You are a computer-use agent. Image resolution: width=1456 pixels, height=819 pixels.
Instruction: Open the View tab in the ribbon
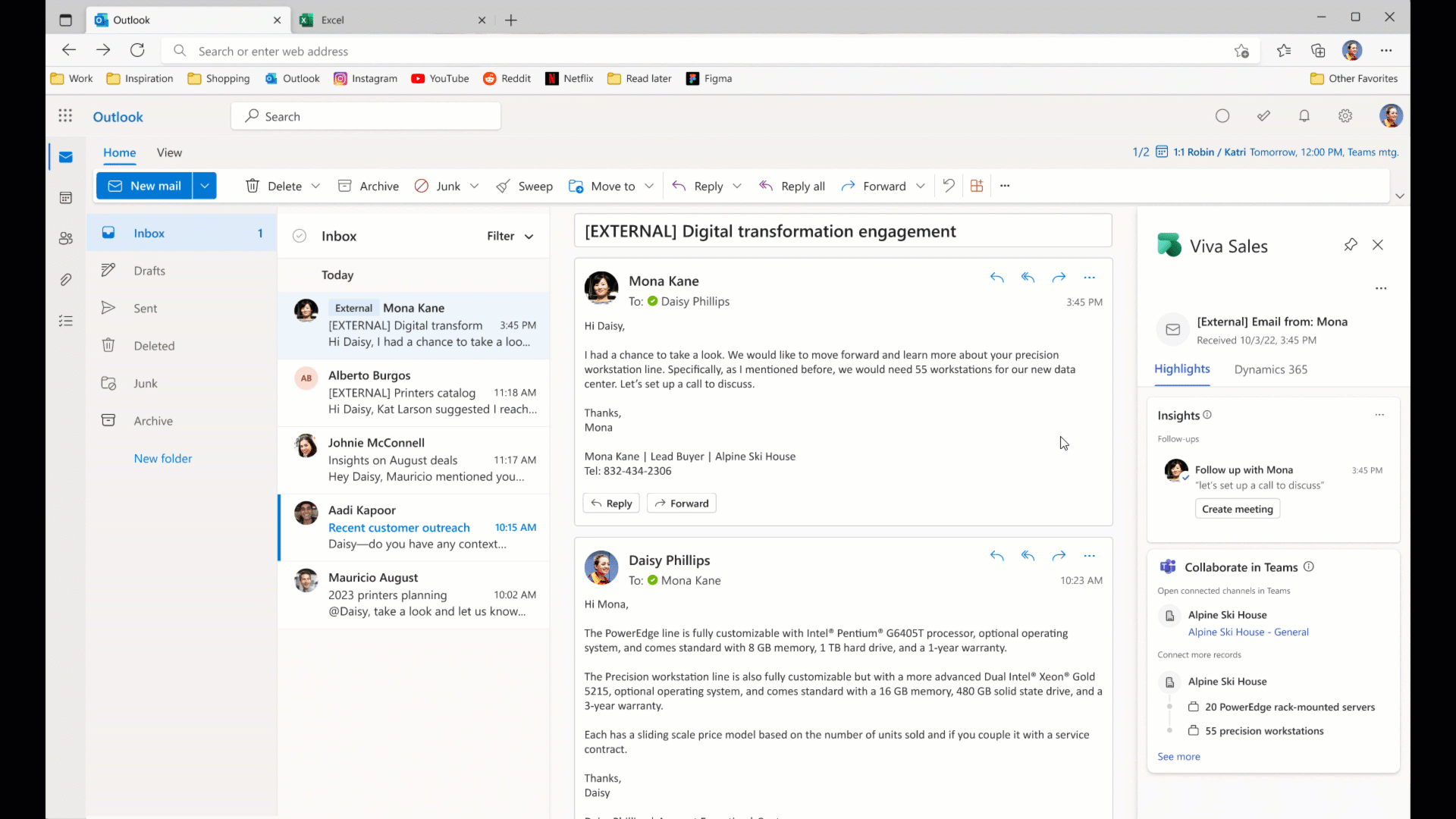tap(169, 152)
